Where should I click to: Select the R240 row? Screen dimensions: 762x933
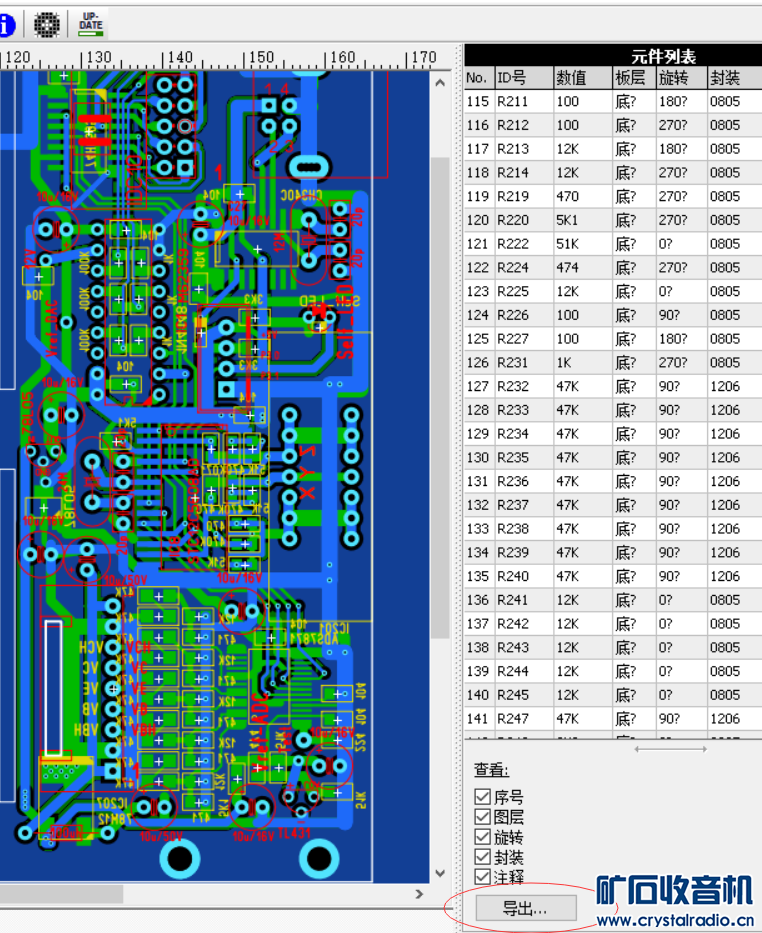pos(613,577)
